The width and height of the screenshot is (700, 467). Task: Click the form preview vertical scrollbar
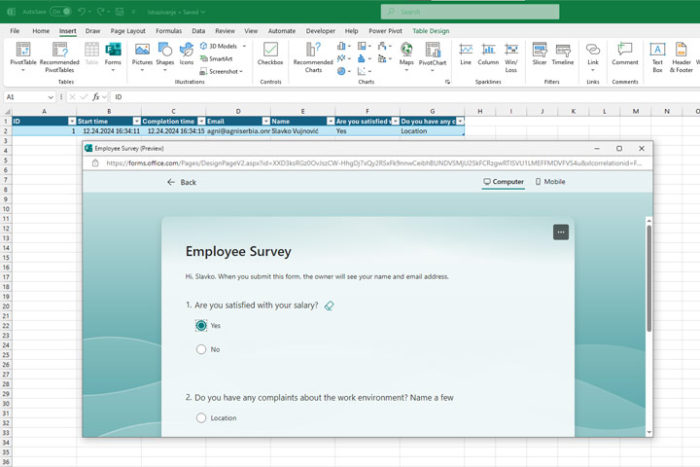coord(649,279)
